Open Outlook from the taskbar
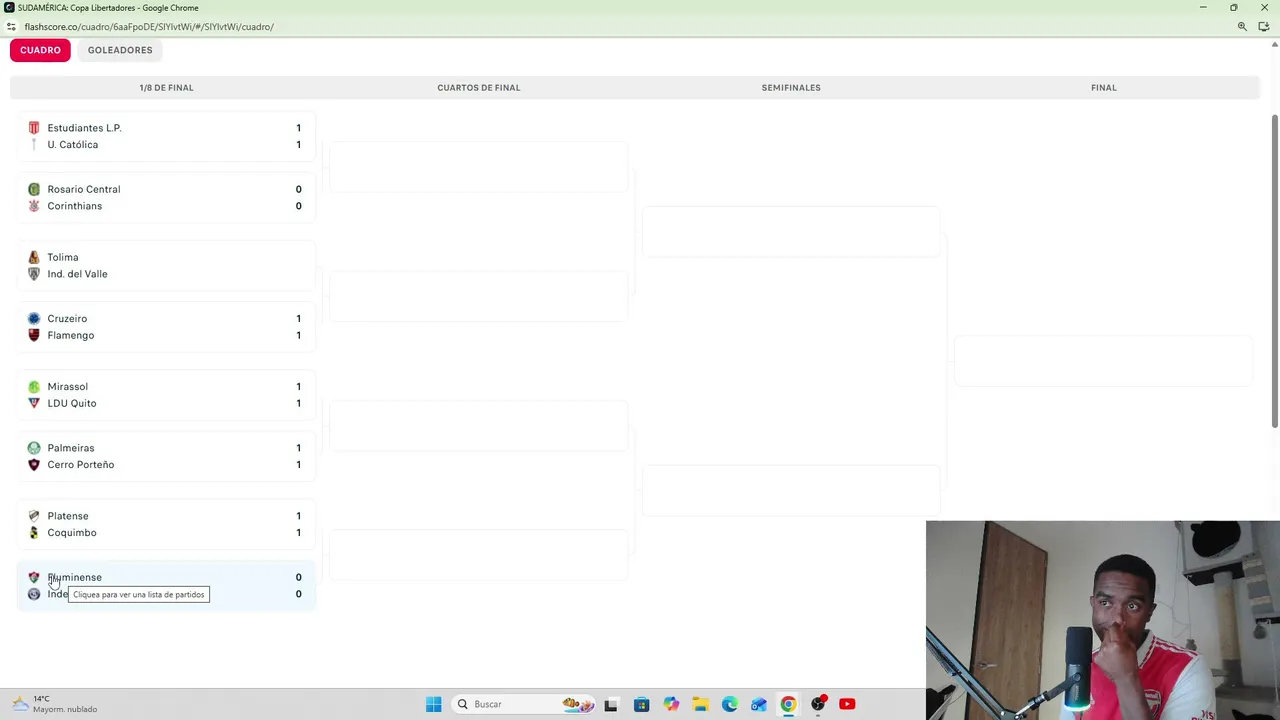This screenshot has width=1280, height=720. click(759, 704)
